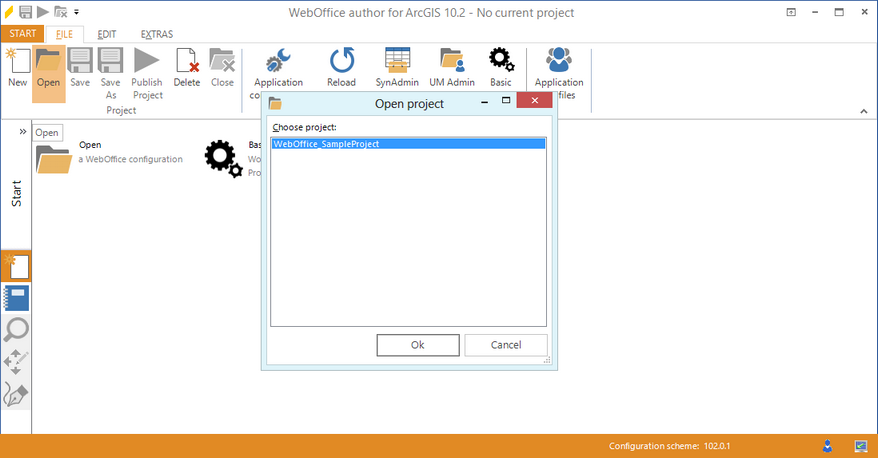This screenshot has height=458, width=878.
Task: Click 'Configuration scheme: 102.0.1' in status bar
Action: tap(669, 446)
